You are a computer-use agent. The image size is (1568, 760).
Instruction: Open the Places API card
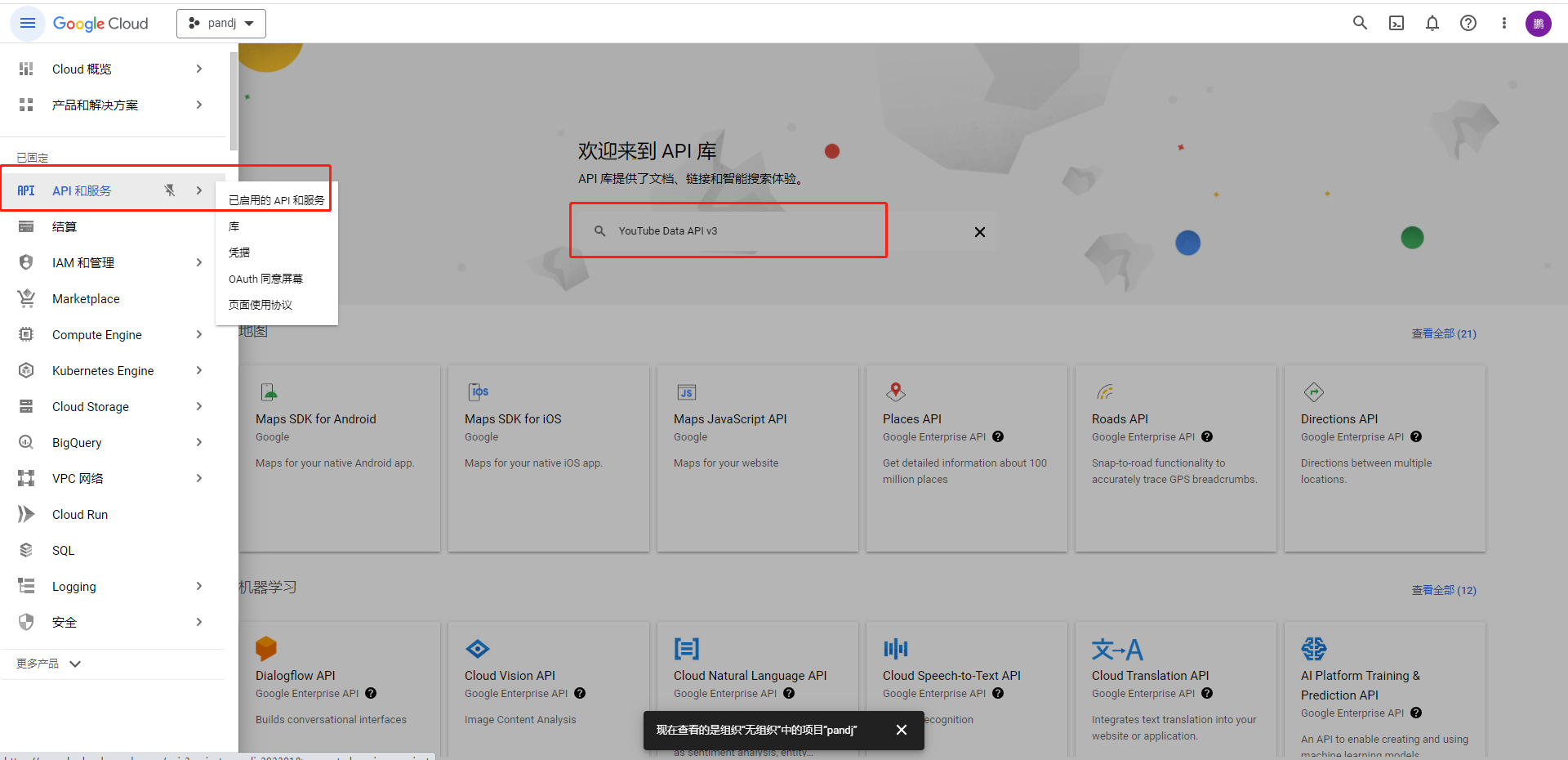coord(966,458)
